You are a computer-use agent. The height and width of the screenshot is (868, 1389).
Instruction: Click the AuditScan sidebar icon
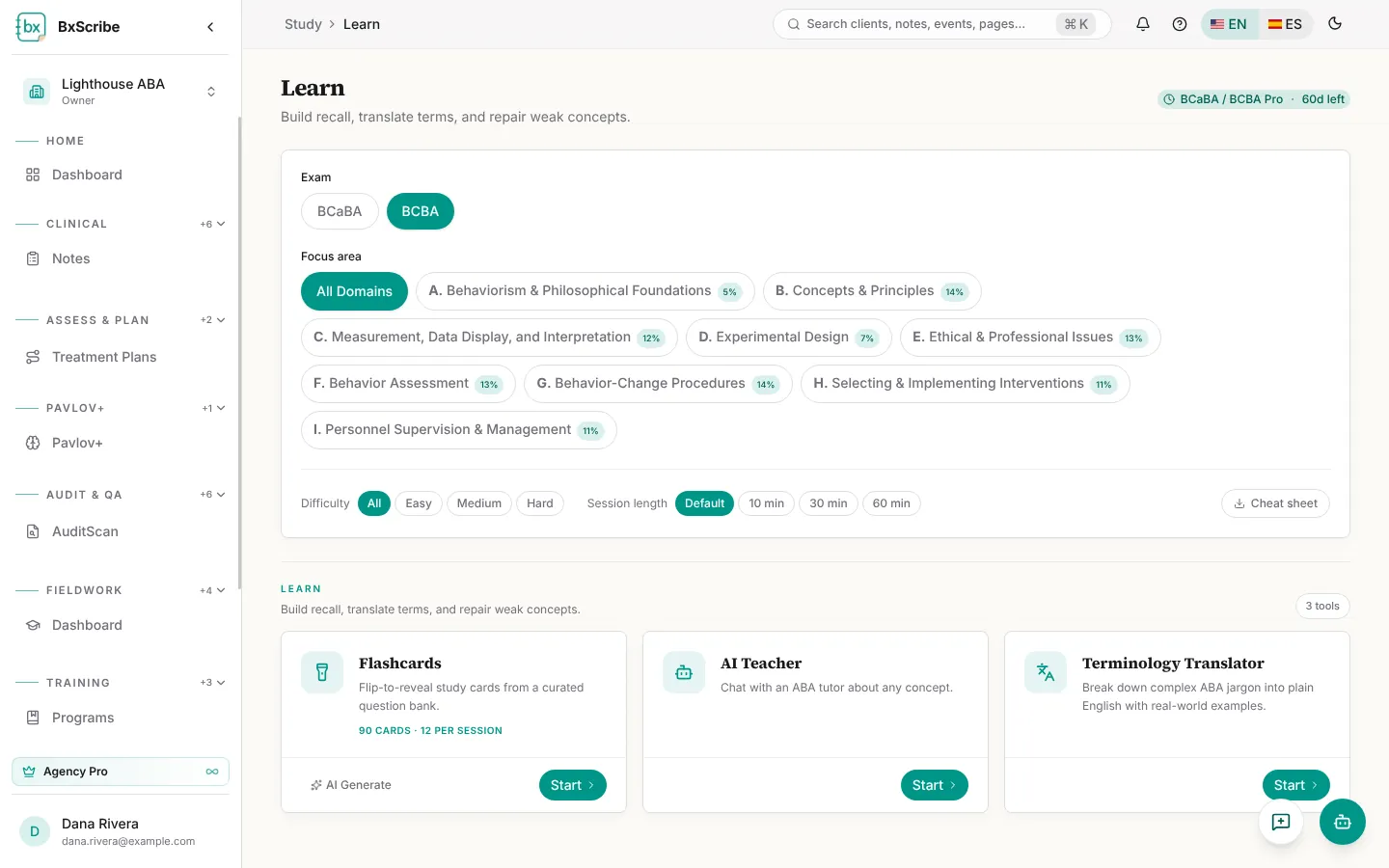(33, 531)
